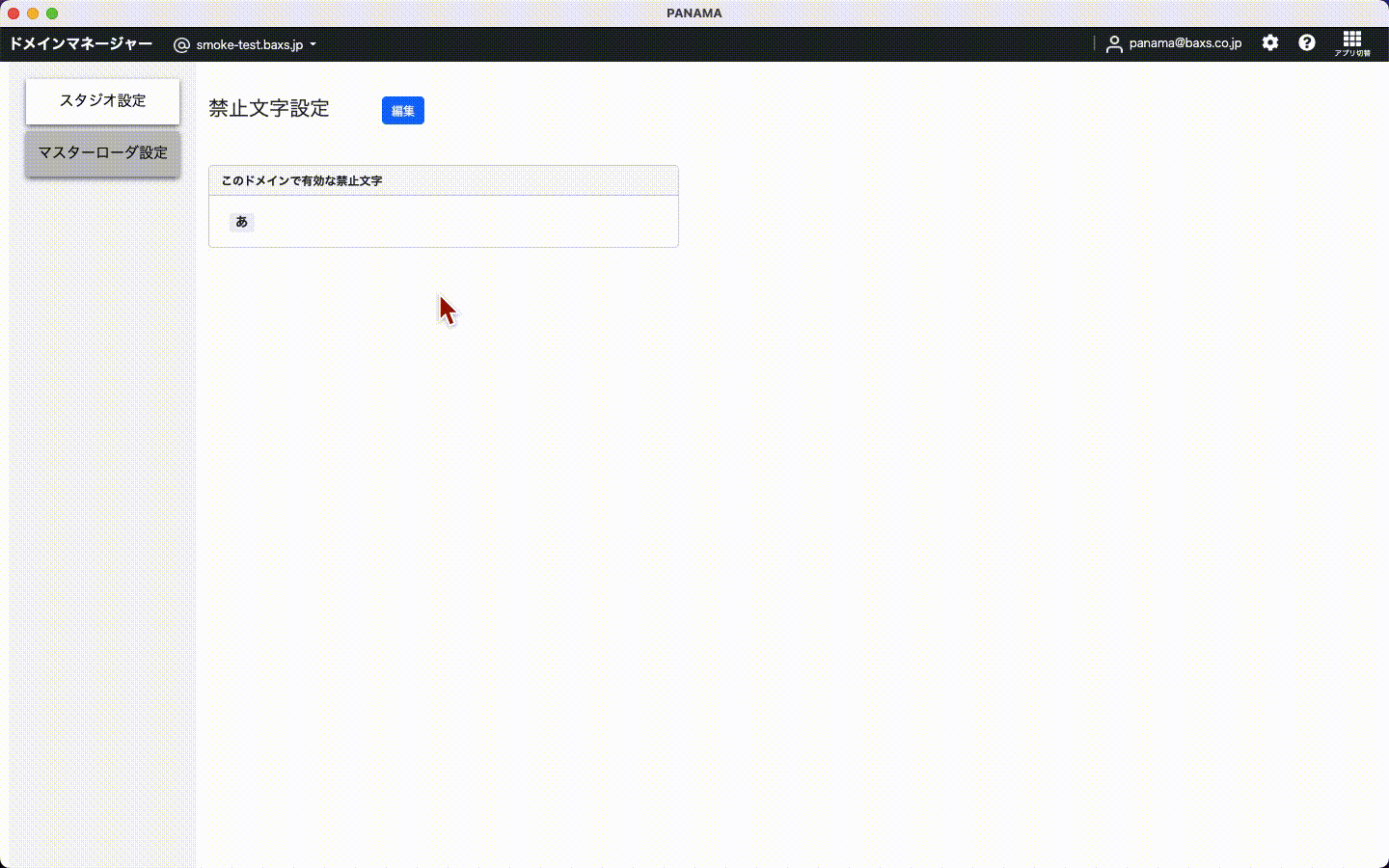Open the panama@baxs.co.jp account menu
The height and width of the screenshot is (868, 1389).
point(1185,43)
